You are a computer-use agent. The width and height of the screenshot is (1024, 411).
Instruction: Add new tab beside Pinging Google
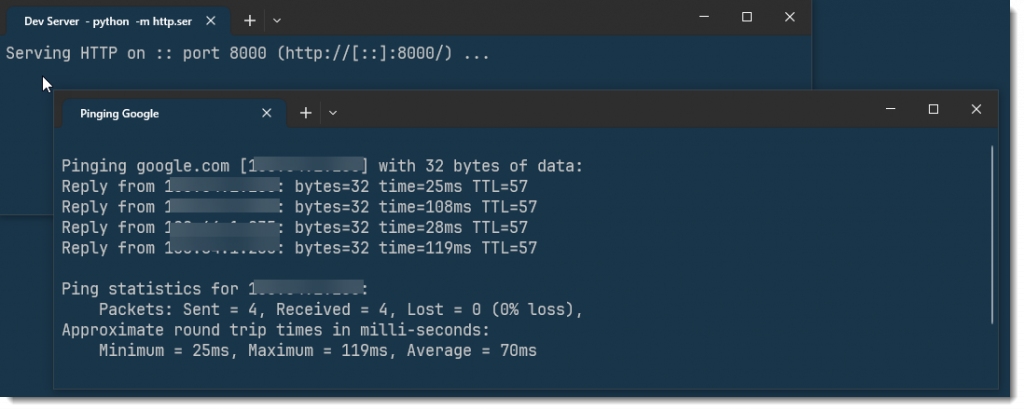coord(305,113)
